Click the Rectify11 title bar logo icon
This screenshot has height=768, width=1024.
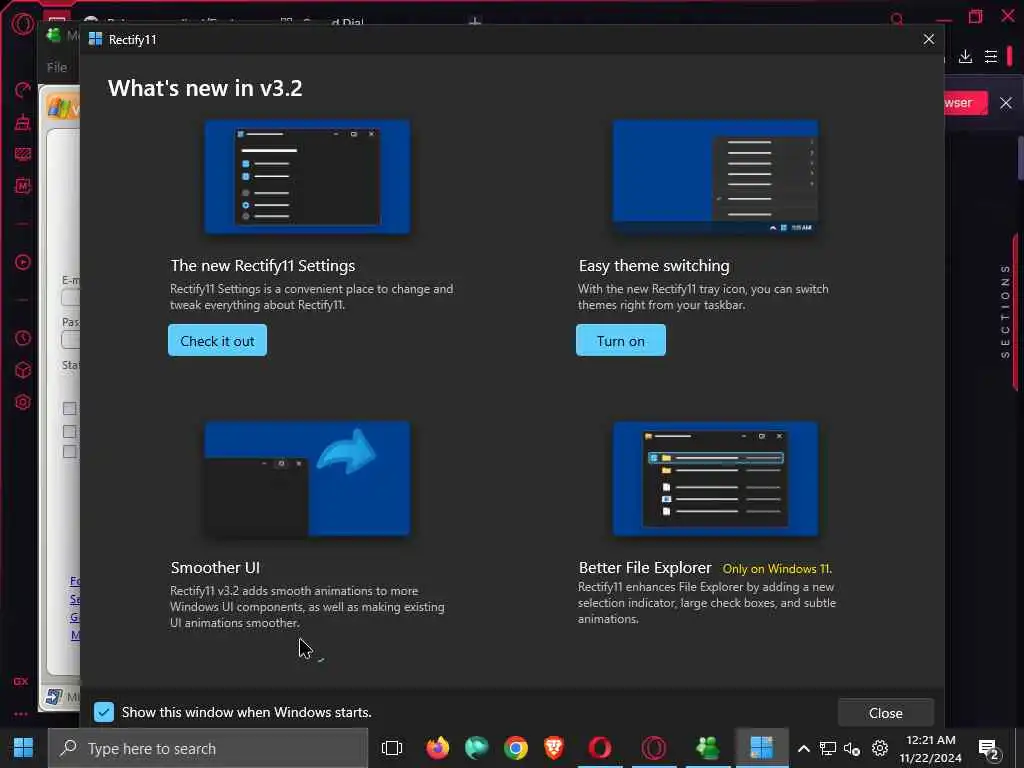95,39
